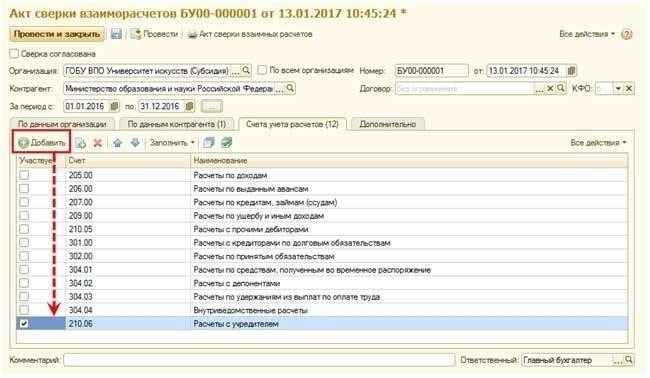Click Провести и закрыть button
The height and width of the screenshot is (378, 650).
click(57, 34)
